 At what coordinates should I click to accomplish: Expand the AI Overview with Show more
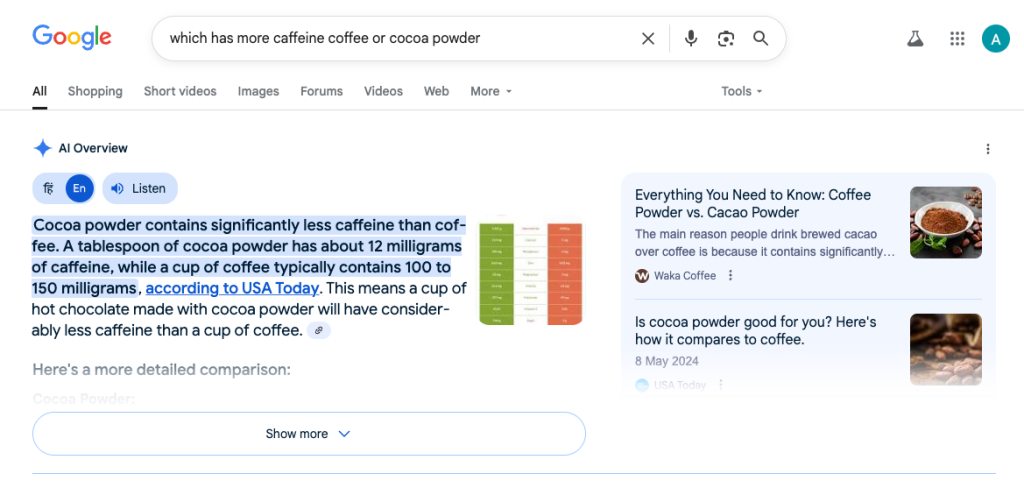(309, 433)
